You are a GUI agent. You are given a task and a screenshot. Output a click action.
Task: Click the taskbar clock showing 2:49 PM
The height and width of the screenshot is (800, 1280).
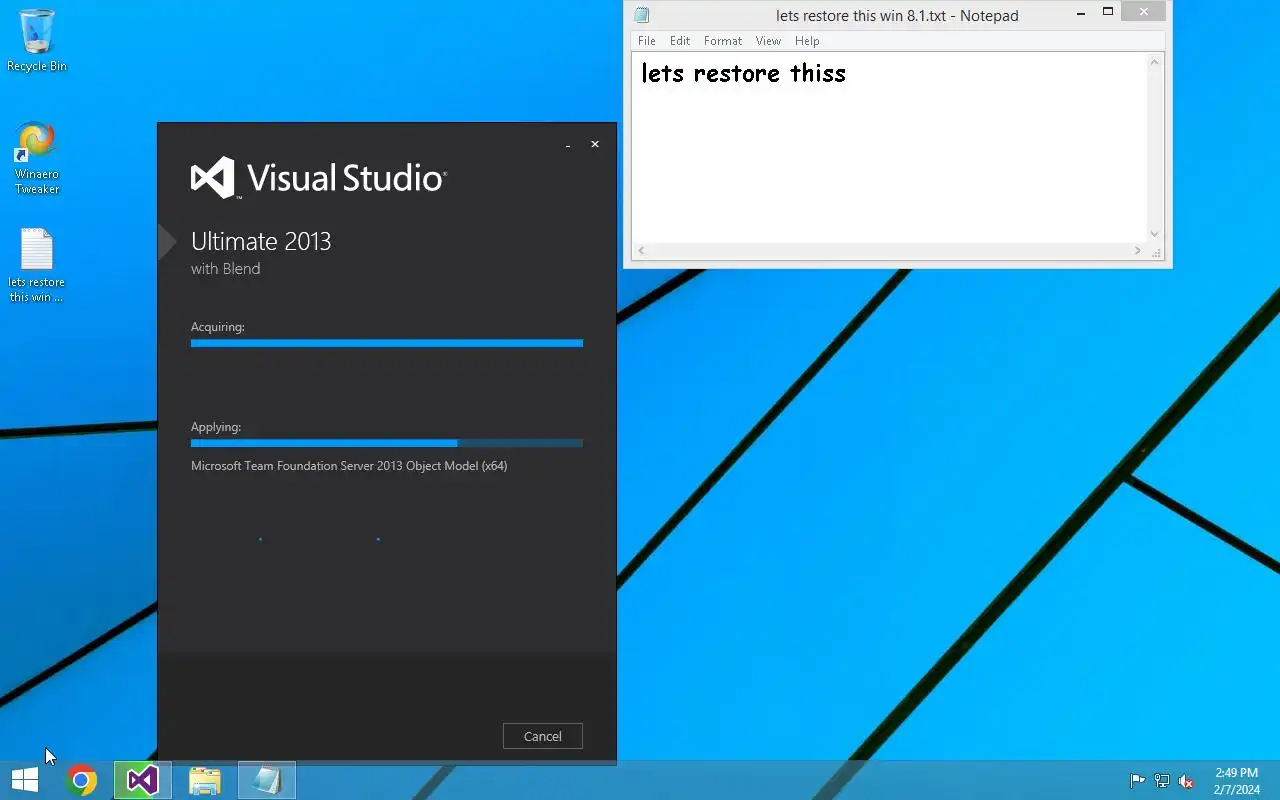1237,781
